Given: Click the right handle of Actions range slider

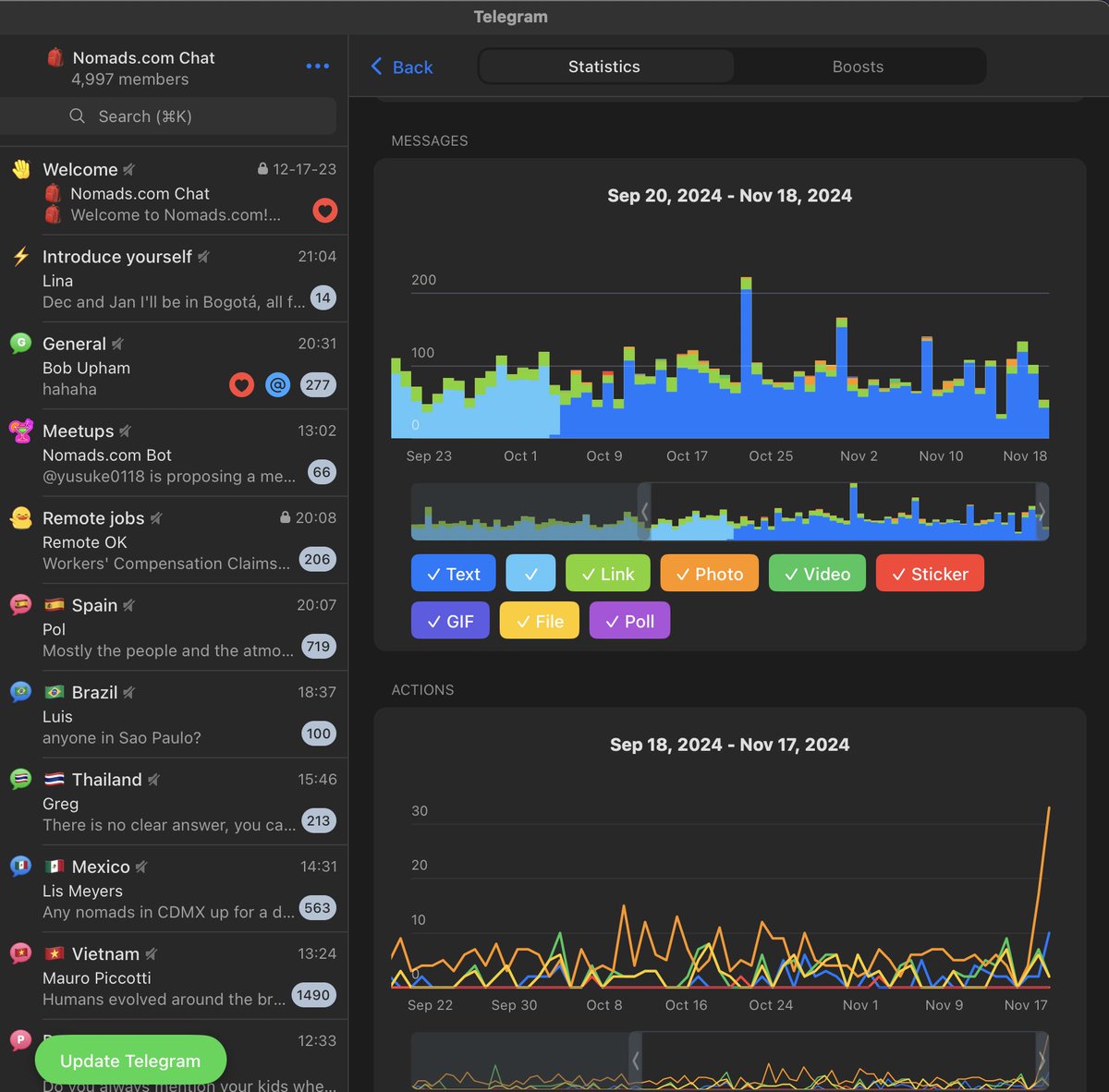Looking at the screenshot, I should click(x=1042, y=1062).
